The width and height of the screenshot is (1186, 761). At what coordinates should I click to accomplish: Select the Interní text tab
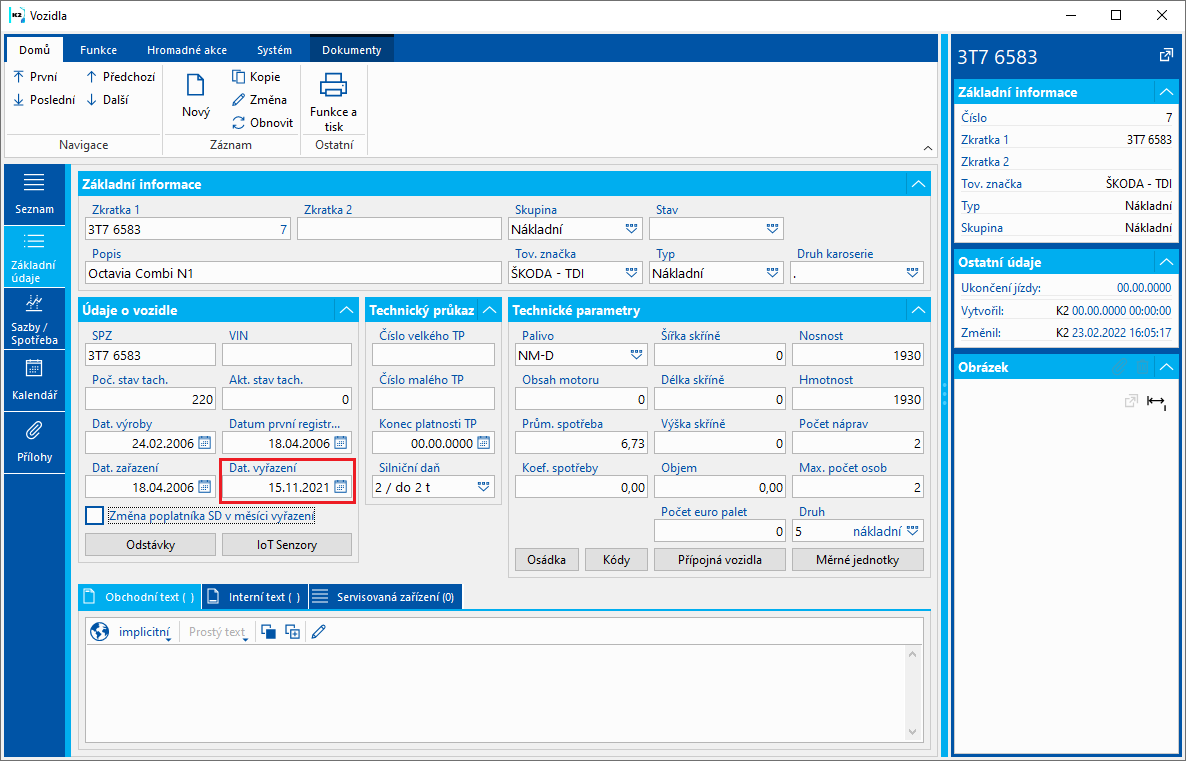(x=256, y=597)
